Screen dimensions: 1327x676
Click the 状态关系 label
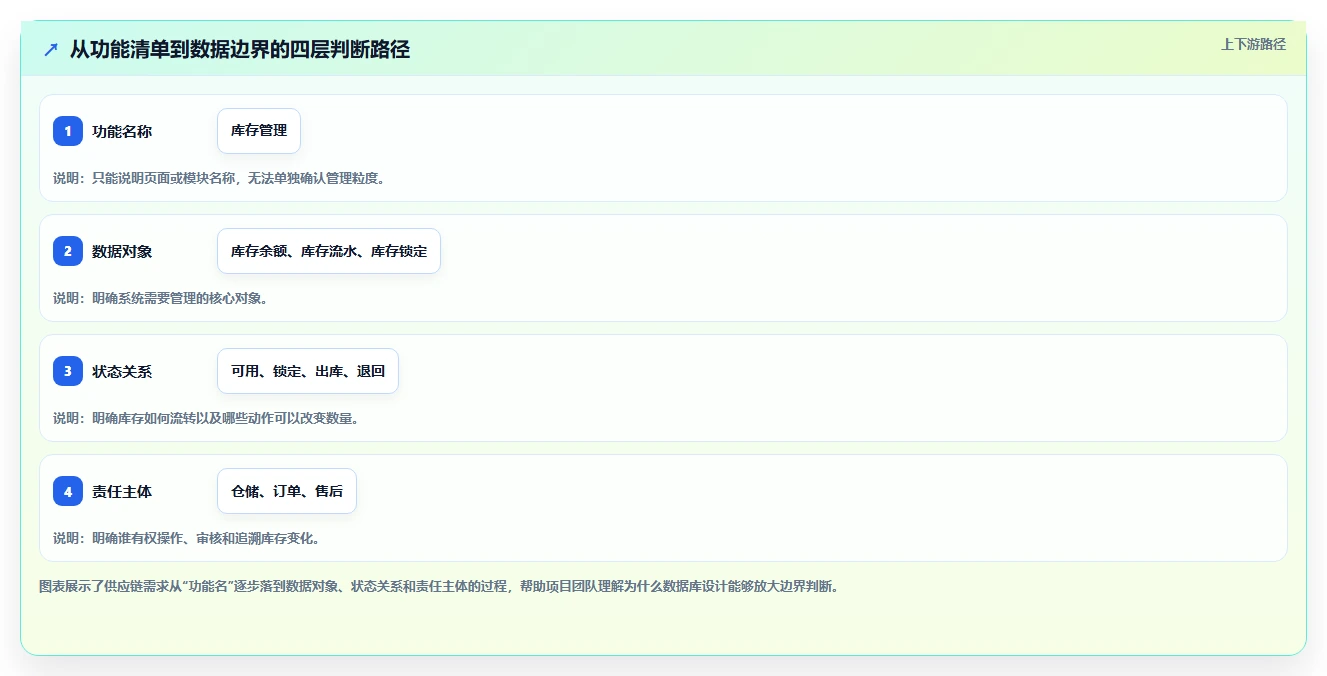122,371
